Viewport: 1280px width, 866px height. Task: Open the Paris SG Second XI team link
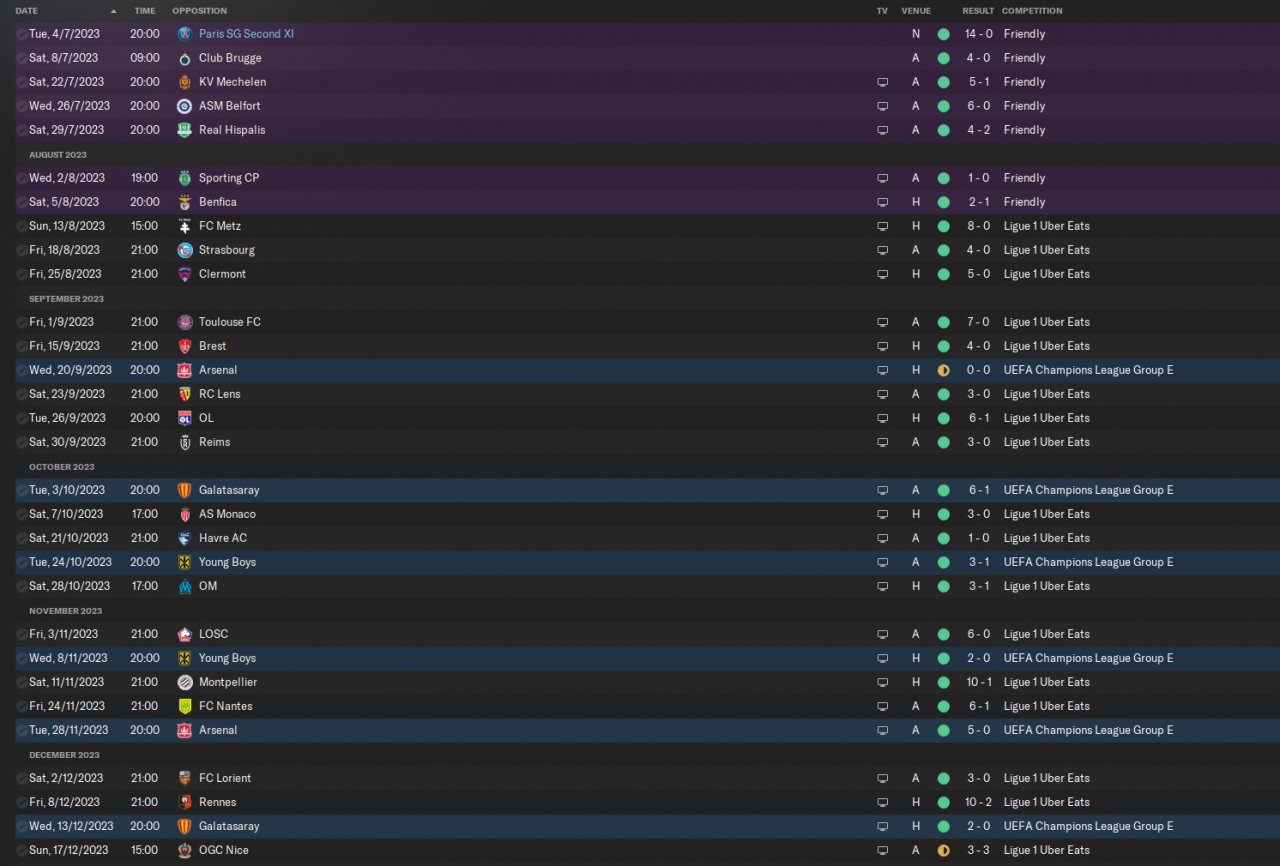point(246,34)
